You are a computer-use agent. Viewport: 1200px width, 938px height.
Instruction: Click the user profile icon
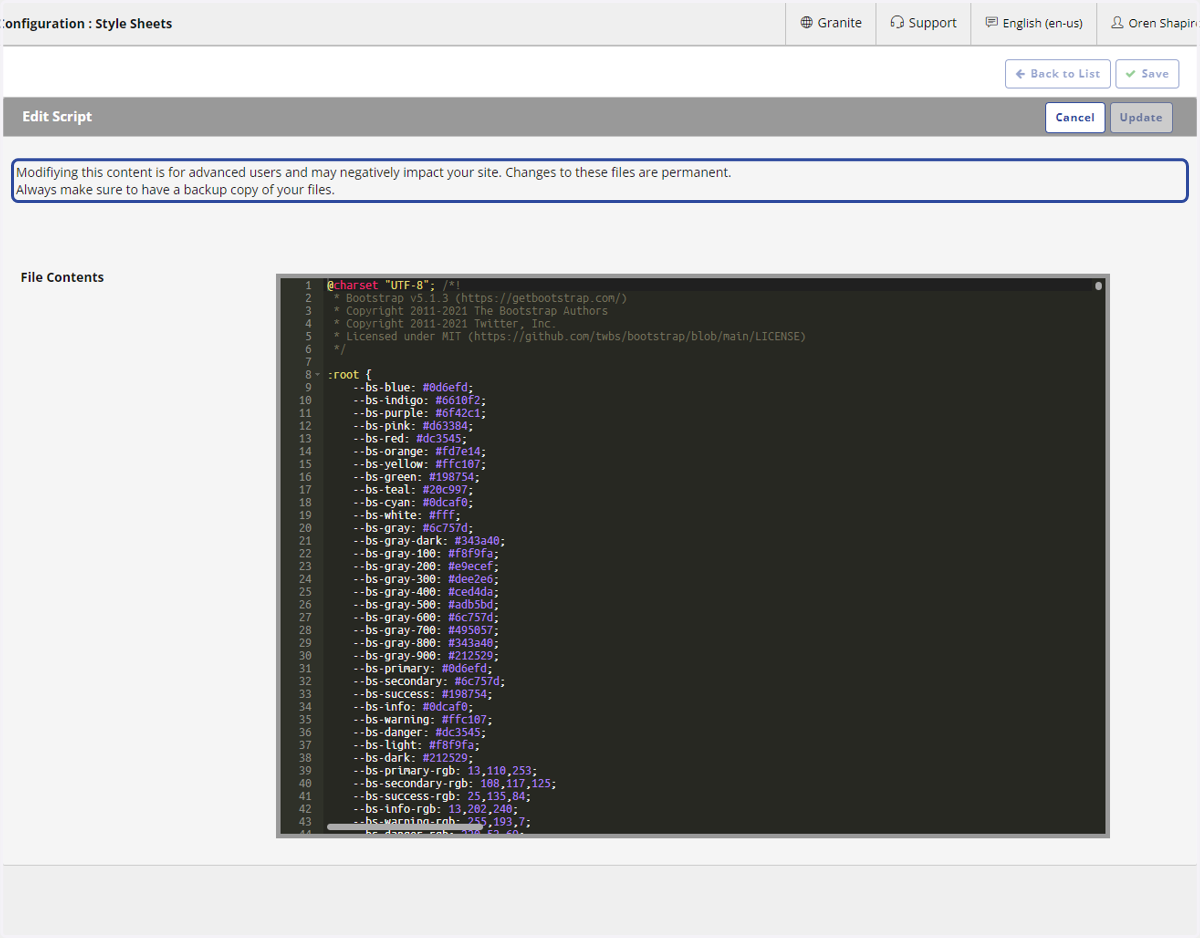1117,23
